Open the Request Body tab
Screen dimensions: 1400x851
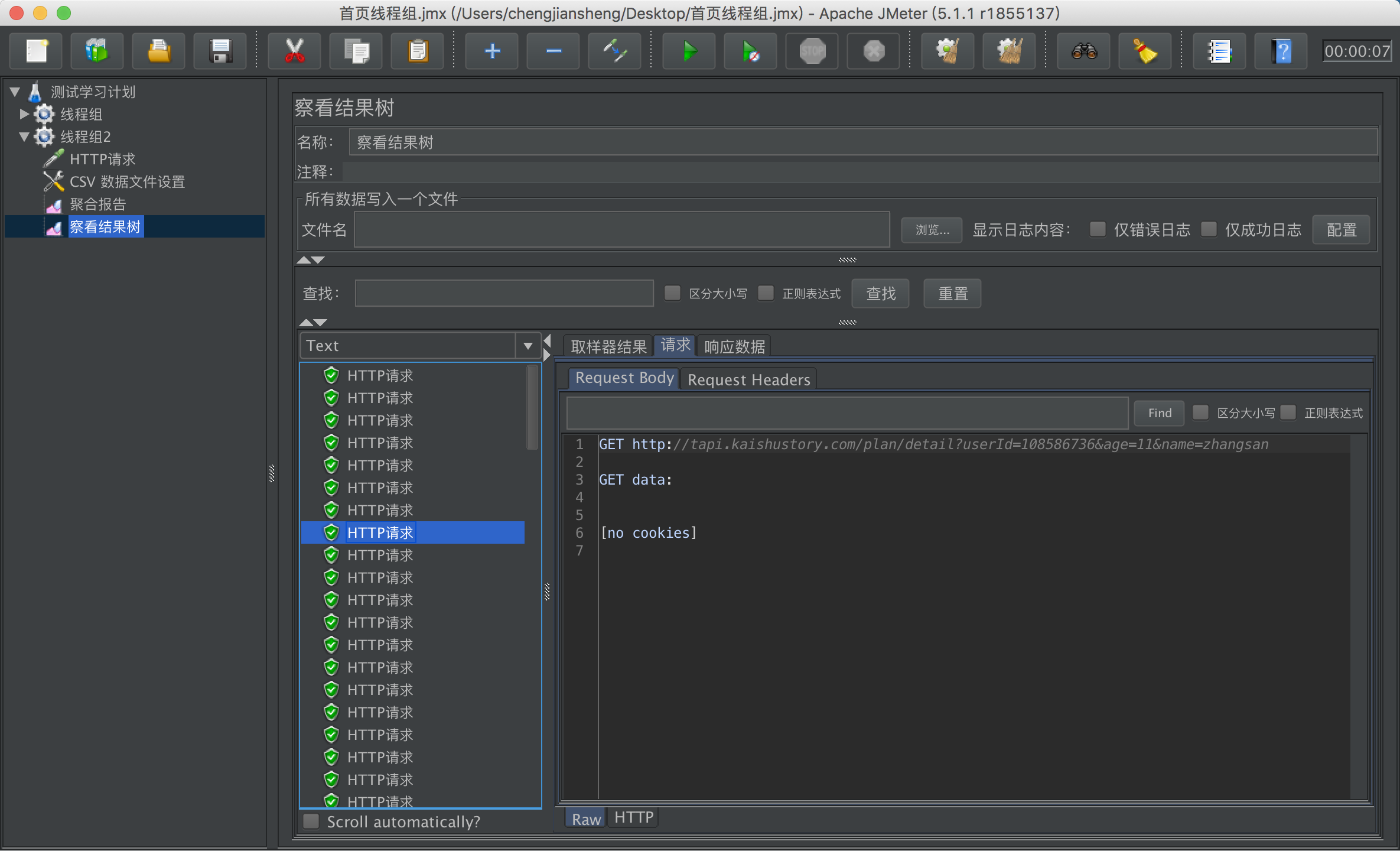pos(624,378)
